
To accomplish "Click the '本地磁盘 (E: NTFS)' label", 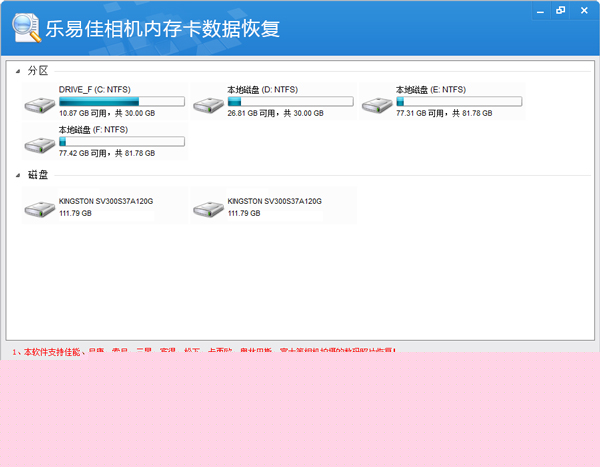I will point(430,89).
